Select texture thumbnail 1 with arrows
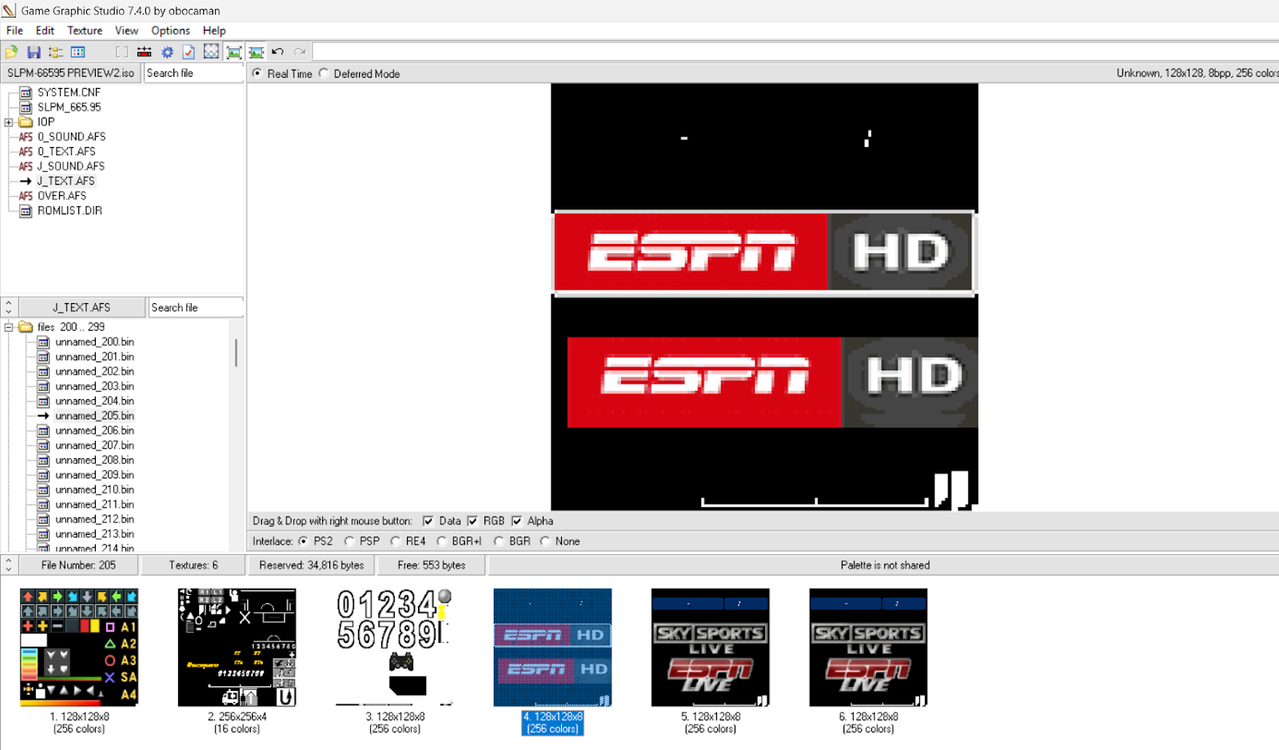The image size is (1279, 750). tap(79, 647)
